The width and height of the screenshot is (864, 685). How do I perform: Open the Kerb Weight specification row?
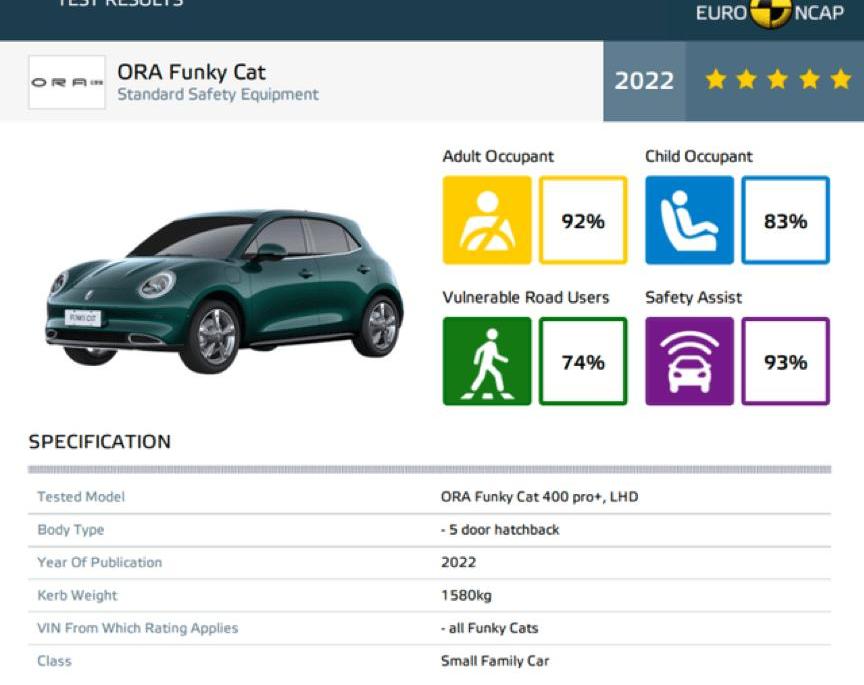77,595
